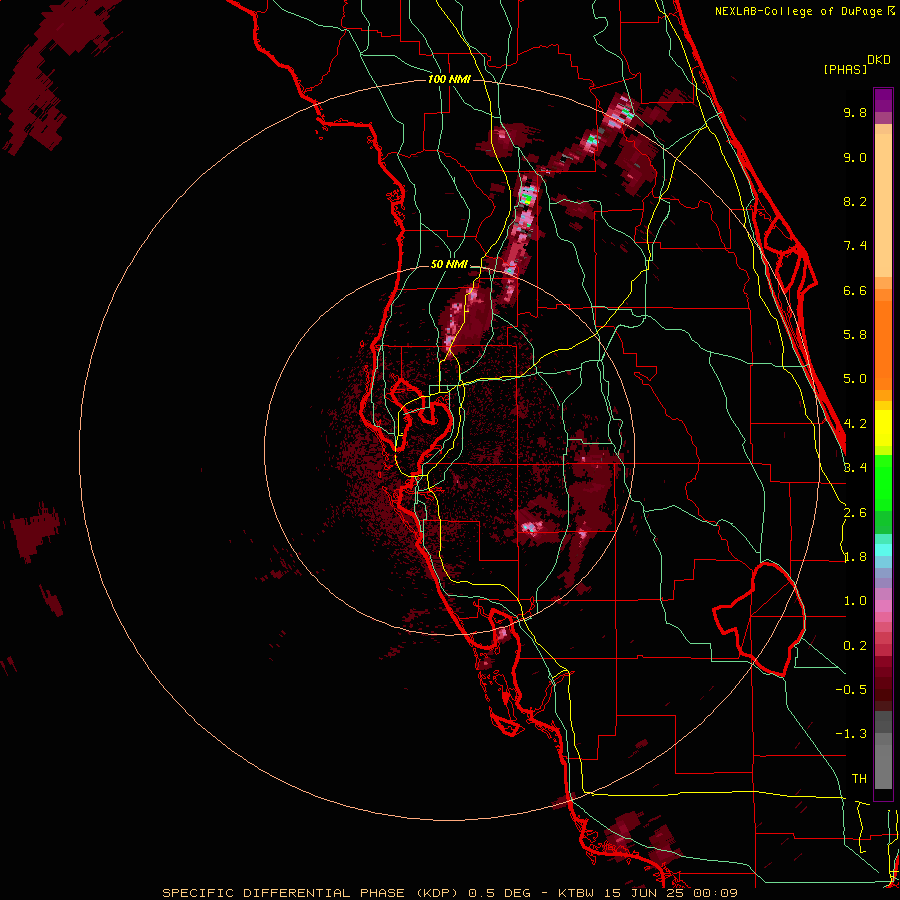Viewport: 900px width, 900px height.
Task: Click the -1.3 value on the color scale
Action: click(851, 734)
